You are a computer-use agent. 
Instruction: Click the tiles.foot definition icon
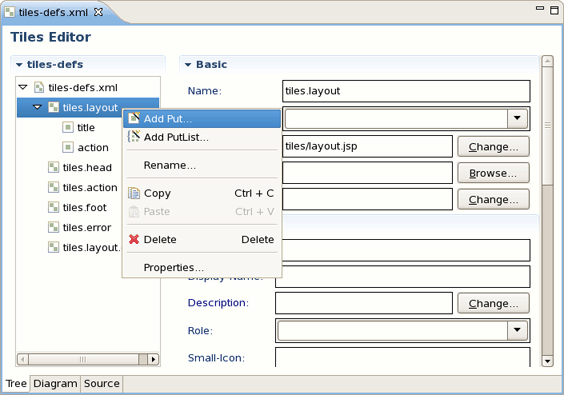(53, 207)
